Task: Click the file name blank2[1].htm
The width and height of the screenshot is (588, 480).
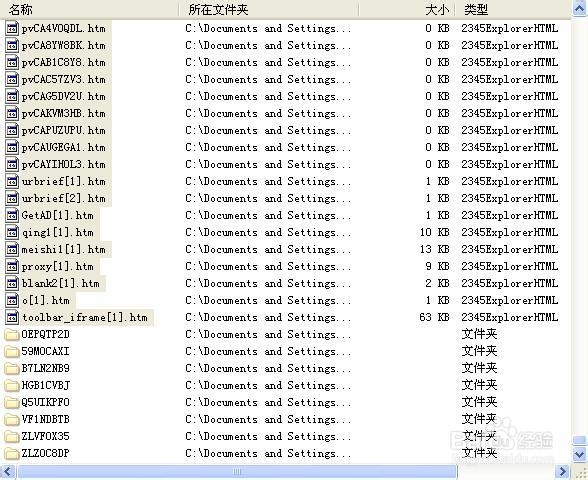Action: click(60, 284)
